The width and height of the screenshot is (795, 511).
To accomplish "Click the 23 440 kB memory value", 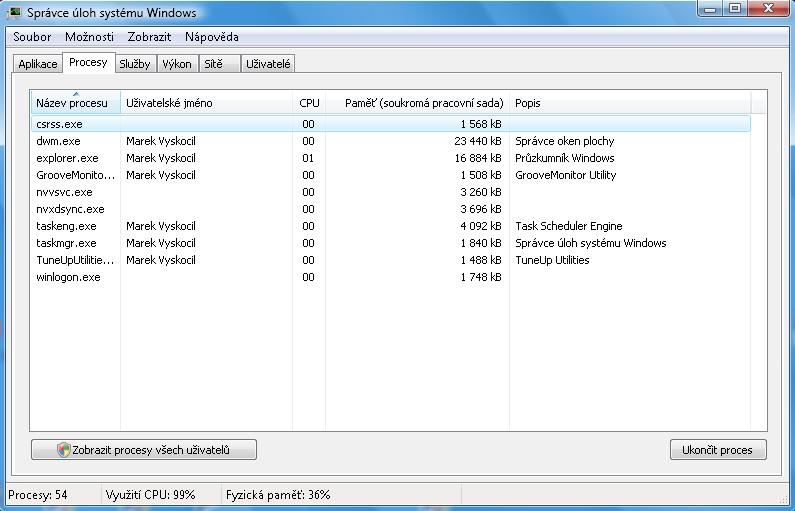I will click(x=478, y=141).
